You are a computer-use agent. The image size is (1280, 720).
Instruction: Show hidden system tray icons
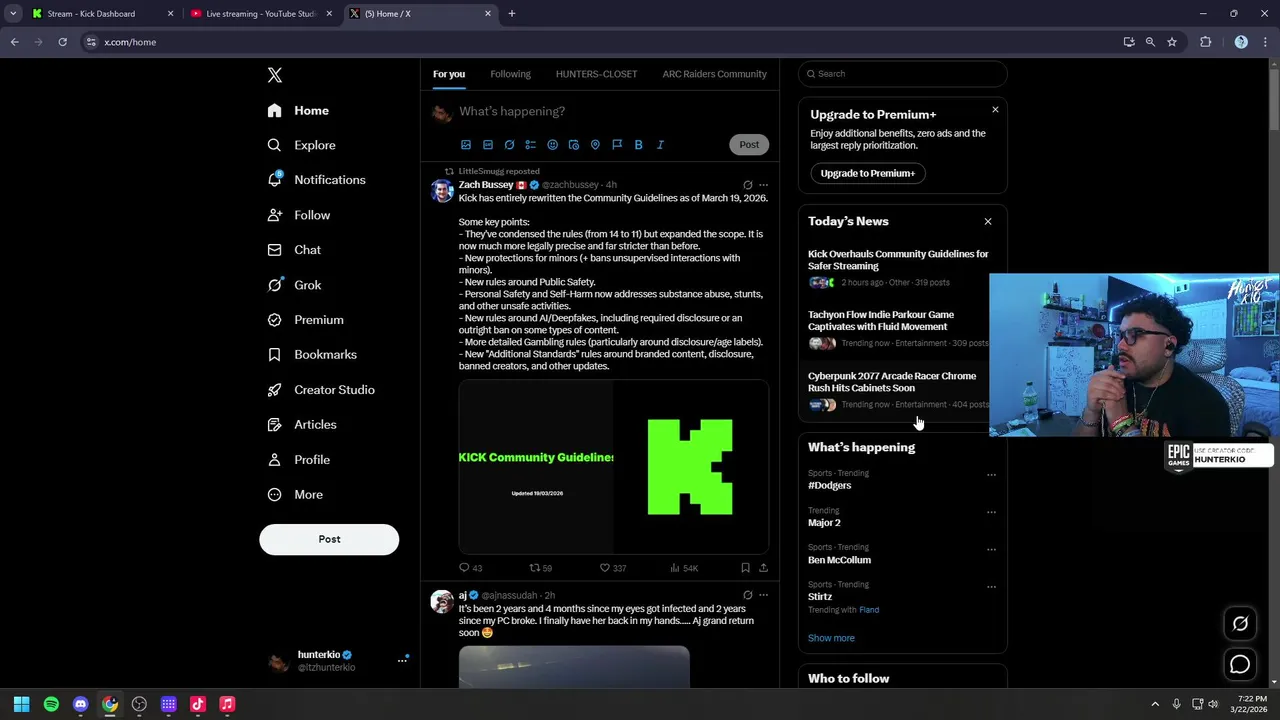point(1155,704)
